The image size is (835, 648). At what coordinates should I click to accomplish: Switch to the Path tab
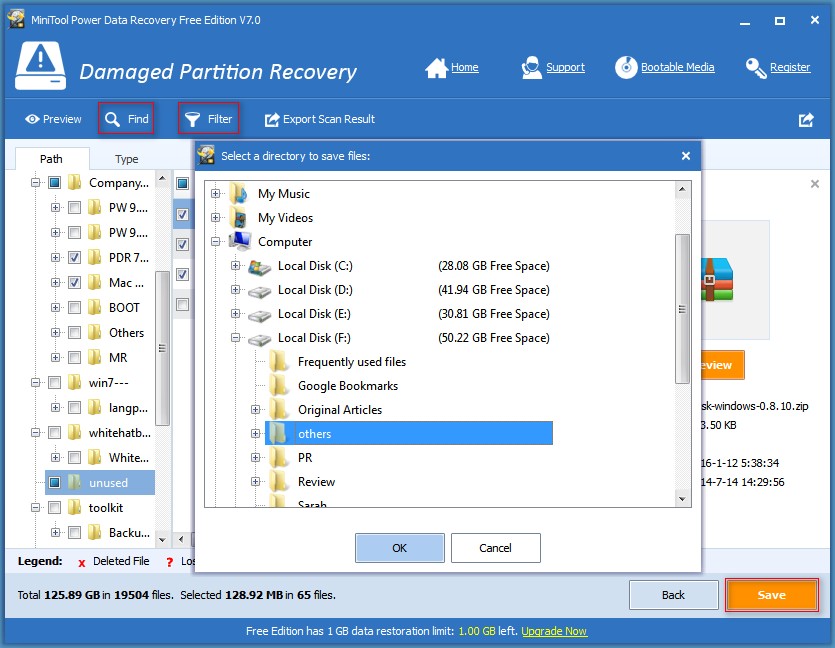pyautogui.click(x=52, y=159)
